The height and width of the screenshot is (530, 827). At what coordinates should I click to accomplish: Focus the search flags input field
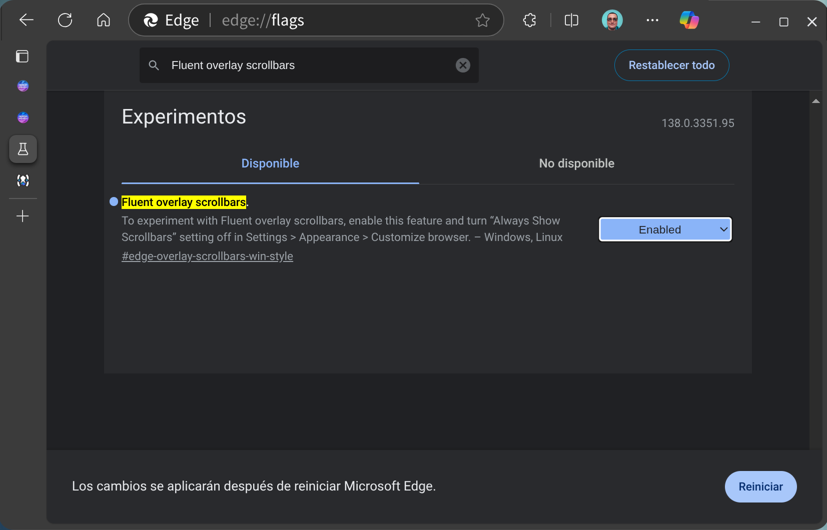309,65
